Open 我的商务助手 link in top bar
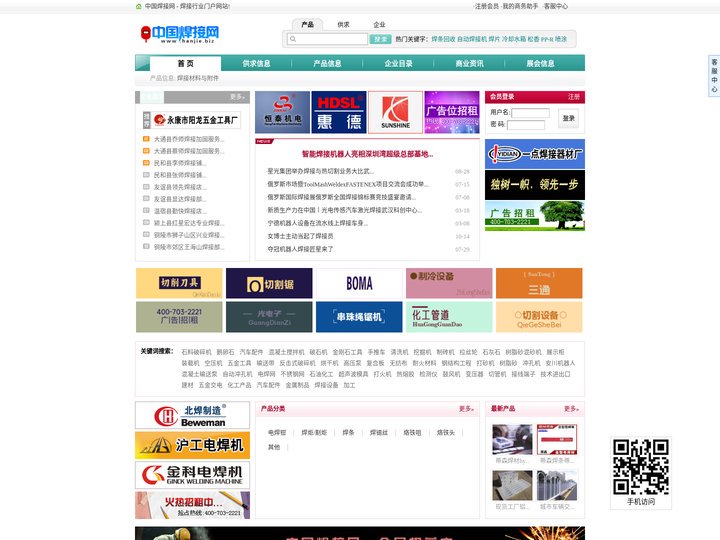The height and width of the screenshot is (540, 720). click(520, 6)
